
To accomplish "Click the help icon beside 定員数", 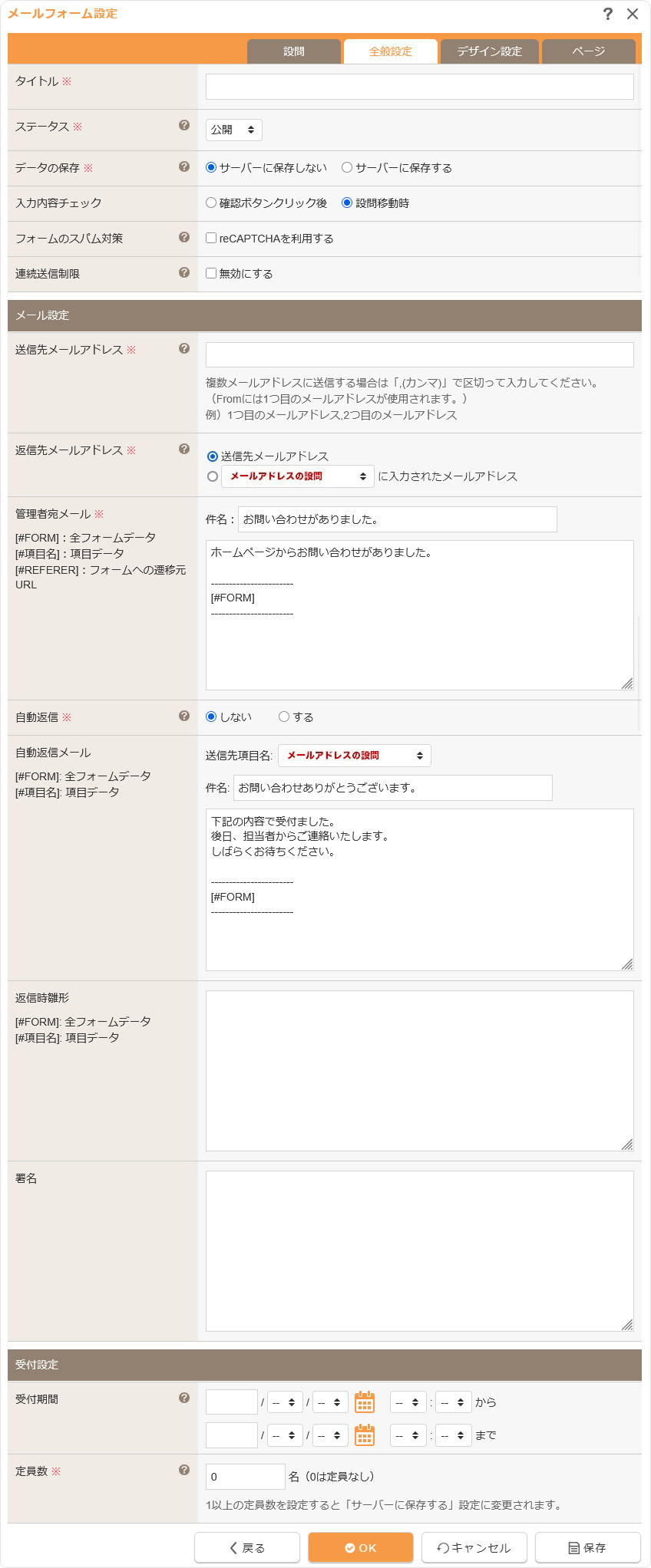I will click(x=184, y=1470).
